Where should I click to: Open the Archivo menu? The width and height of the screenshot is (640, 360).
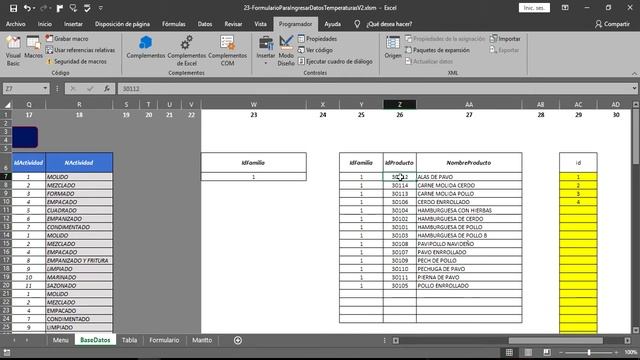point(16,24)
